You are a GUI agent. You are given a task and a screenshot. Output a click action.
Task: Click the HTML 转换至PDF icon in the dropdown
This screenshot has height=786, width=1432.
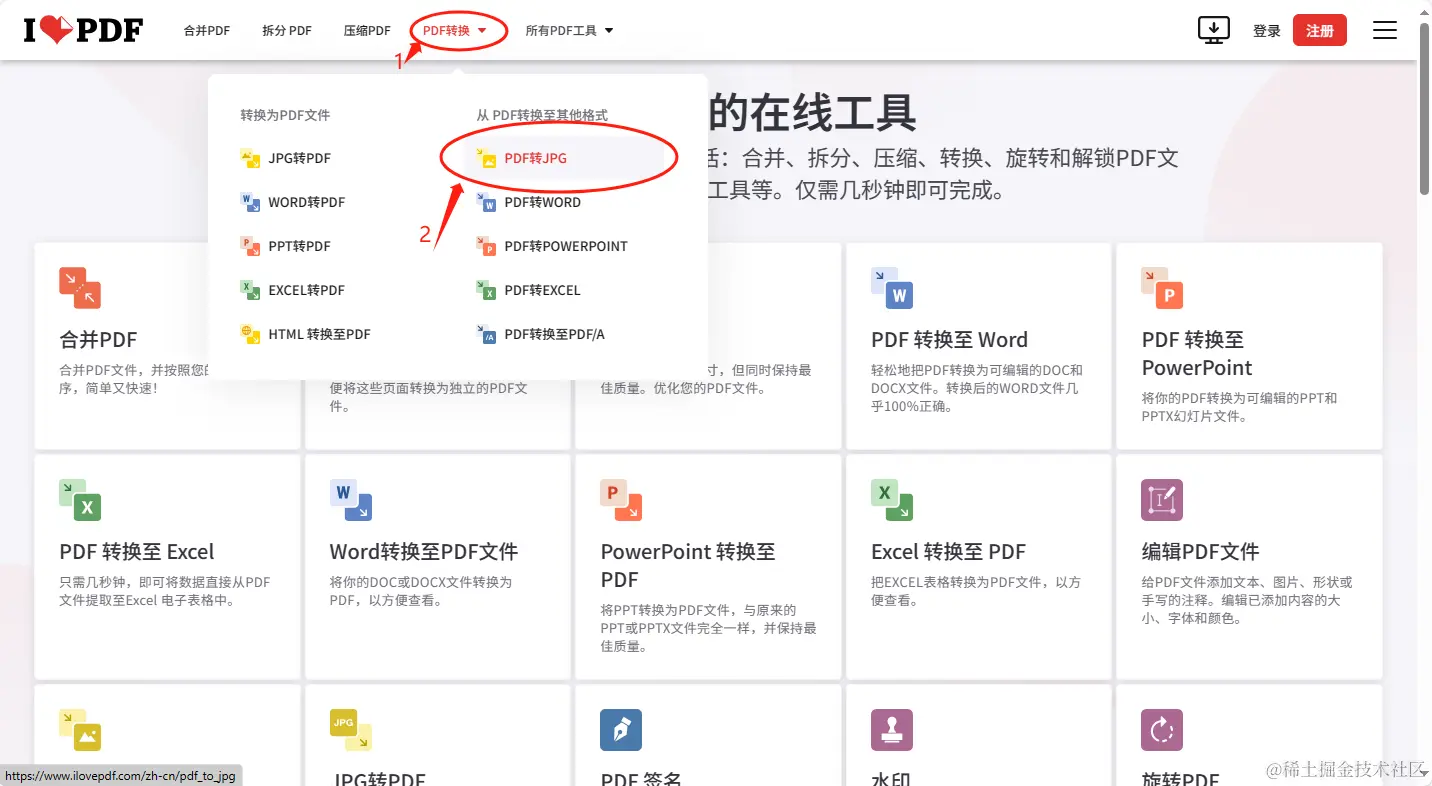(x=250, y=334)
